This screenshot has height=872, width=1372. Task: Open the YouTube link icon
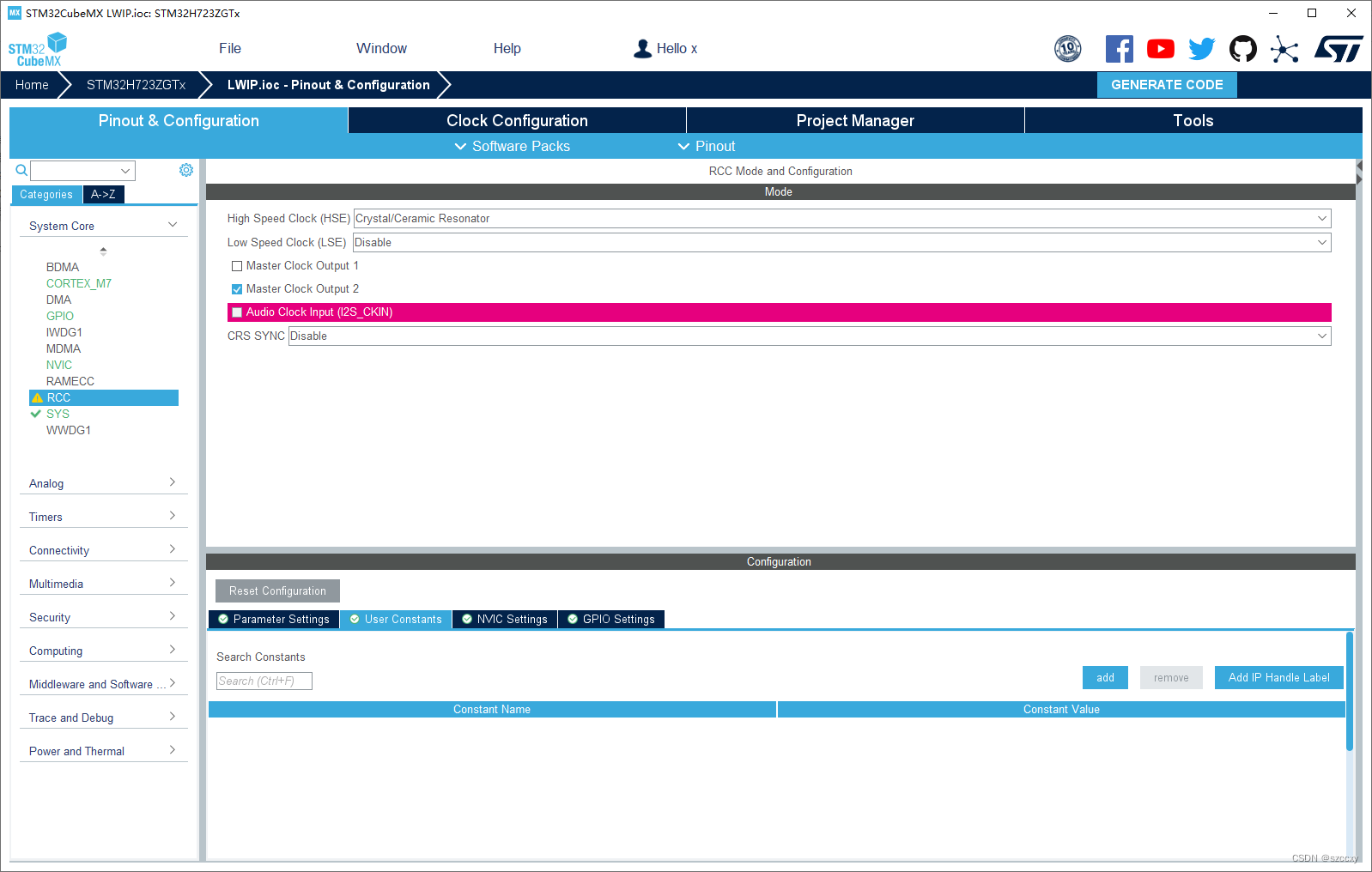point(1160,49)
